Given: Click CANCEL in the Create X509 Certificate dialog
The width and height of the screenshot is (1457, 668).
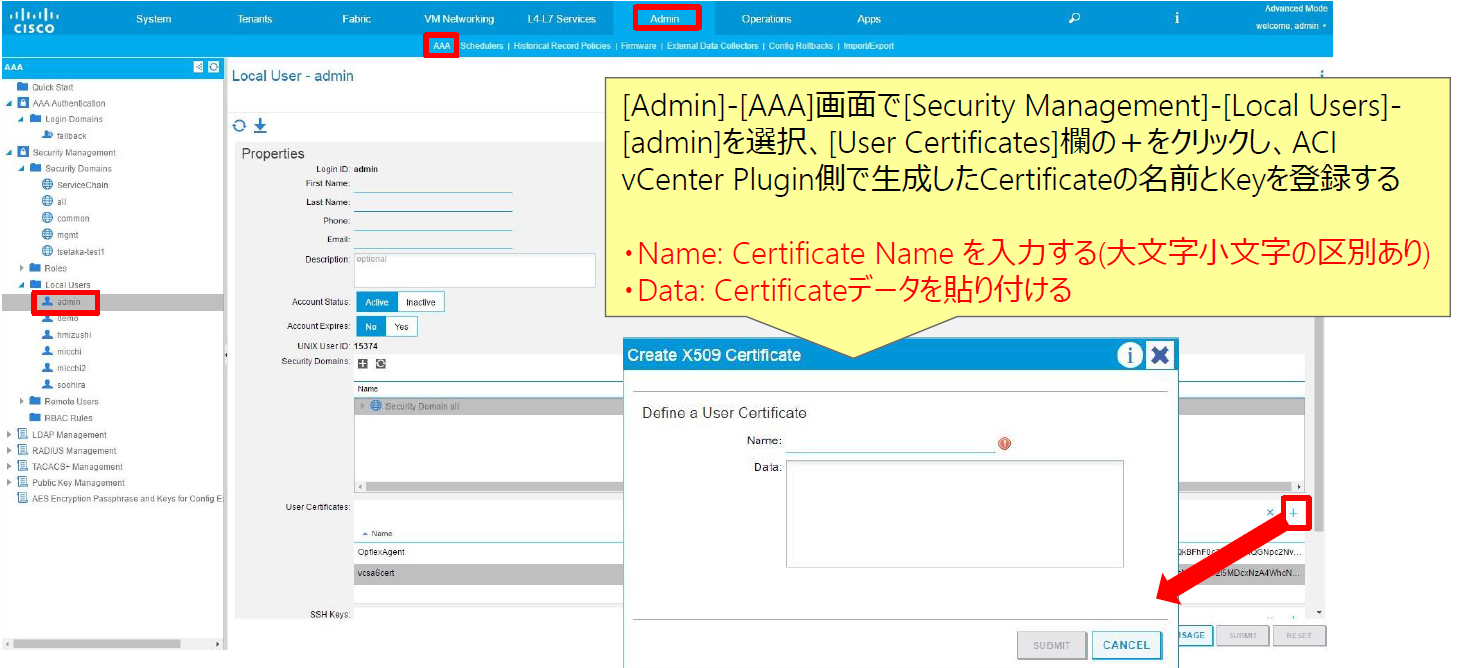Looking at the screenshot, I should [x=1127, y=645].
